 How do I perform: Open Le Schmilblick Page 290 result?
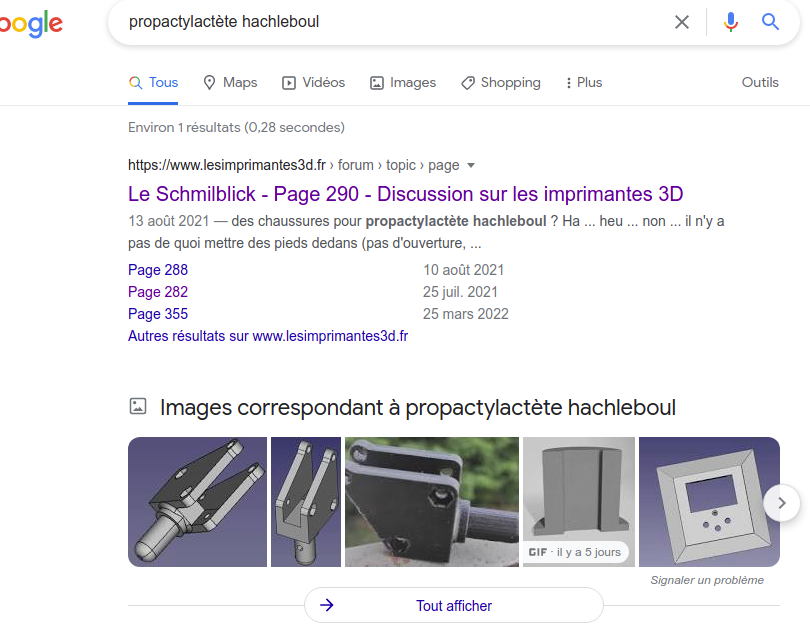pyautogui.click(x=406, y=194)
